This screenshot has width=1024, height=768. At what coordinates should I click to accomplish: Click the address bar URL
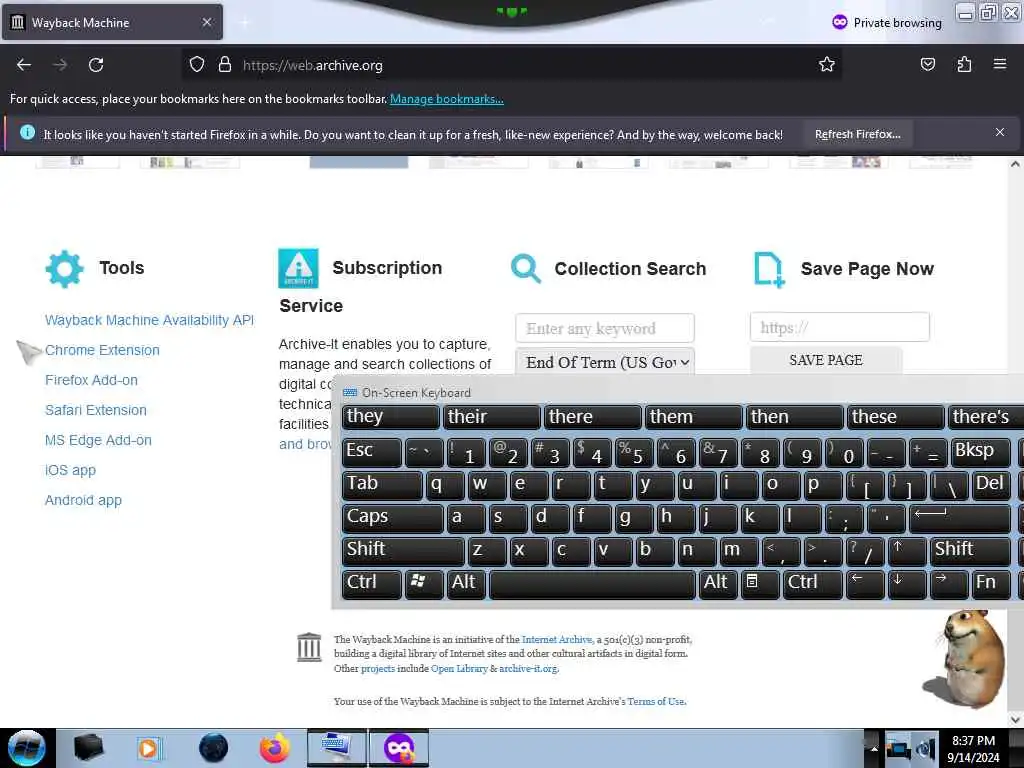312,65
